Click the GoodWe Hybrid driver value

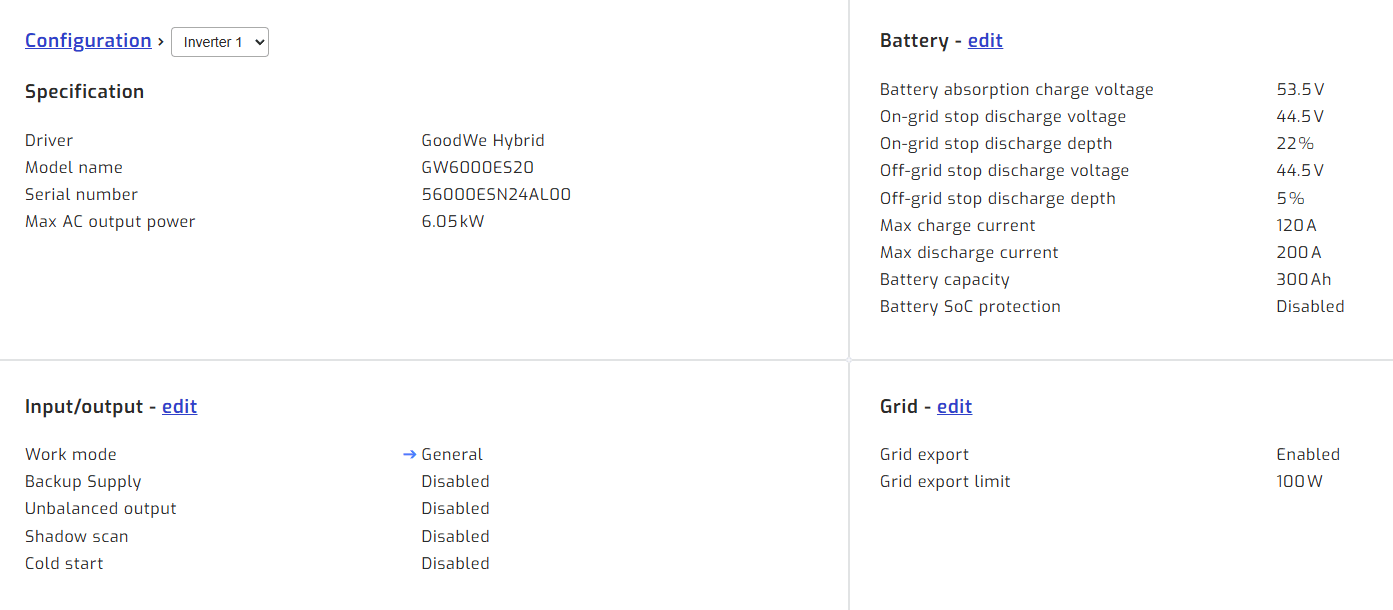point(482,141)
